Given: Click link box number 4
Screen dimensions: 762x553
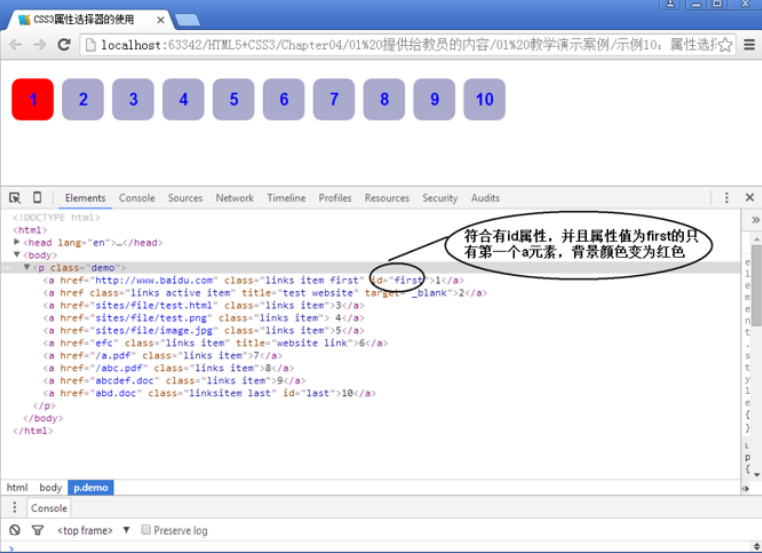Looking at the screenshot, I should click(183, 99).
